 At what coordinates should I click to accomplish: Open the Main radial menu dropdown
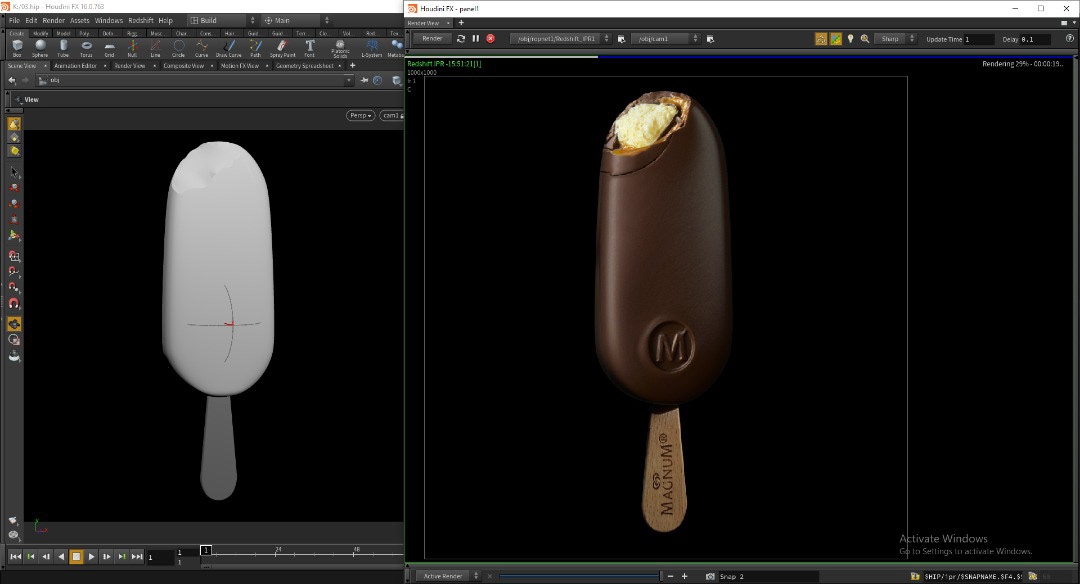tap(297, 21)
